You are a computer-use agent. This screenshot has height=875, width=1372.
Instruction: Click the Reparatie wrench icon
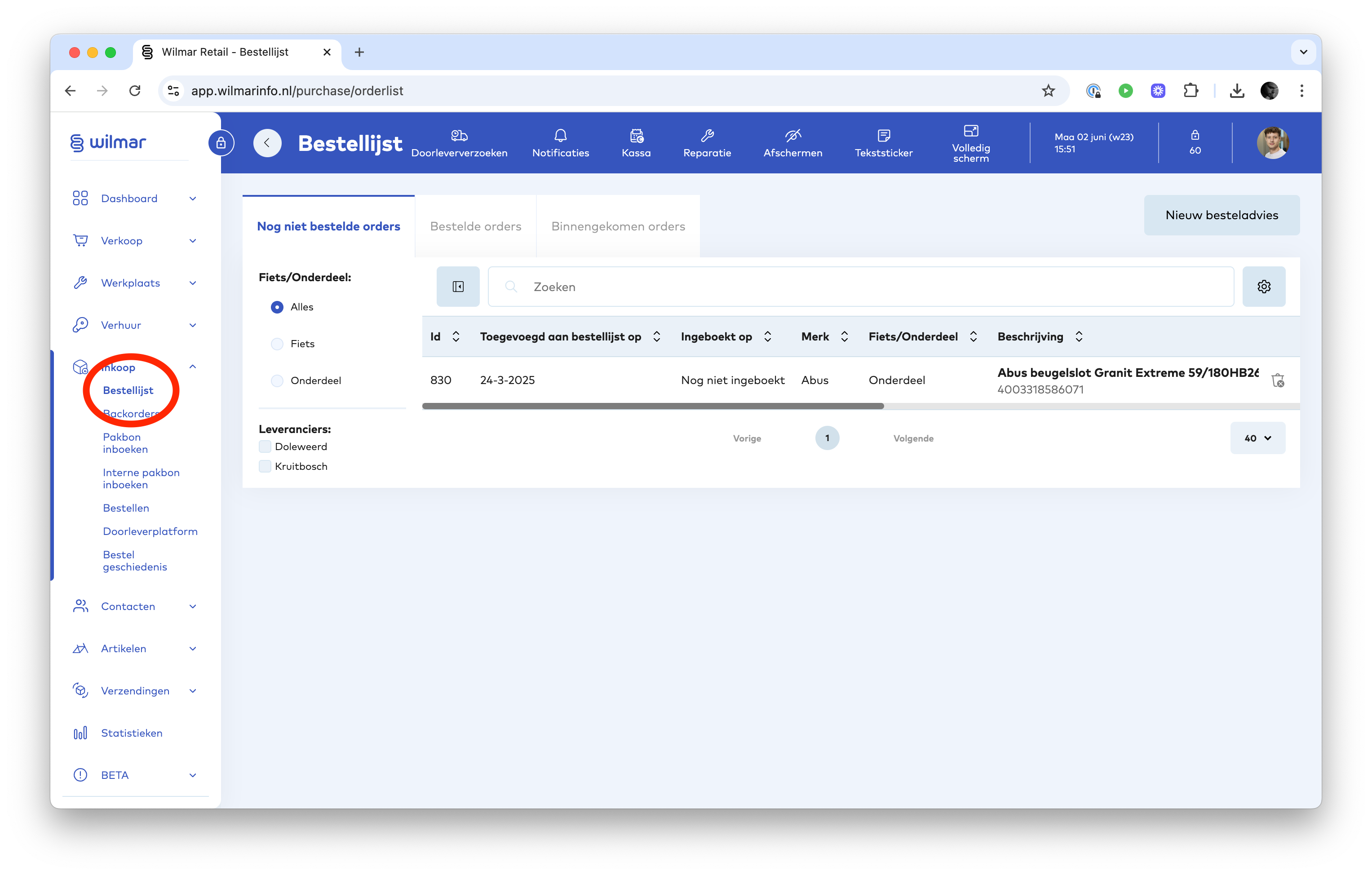coord(707,136)
